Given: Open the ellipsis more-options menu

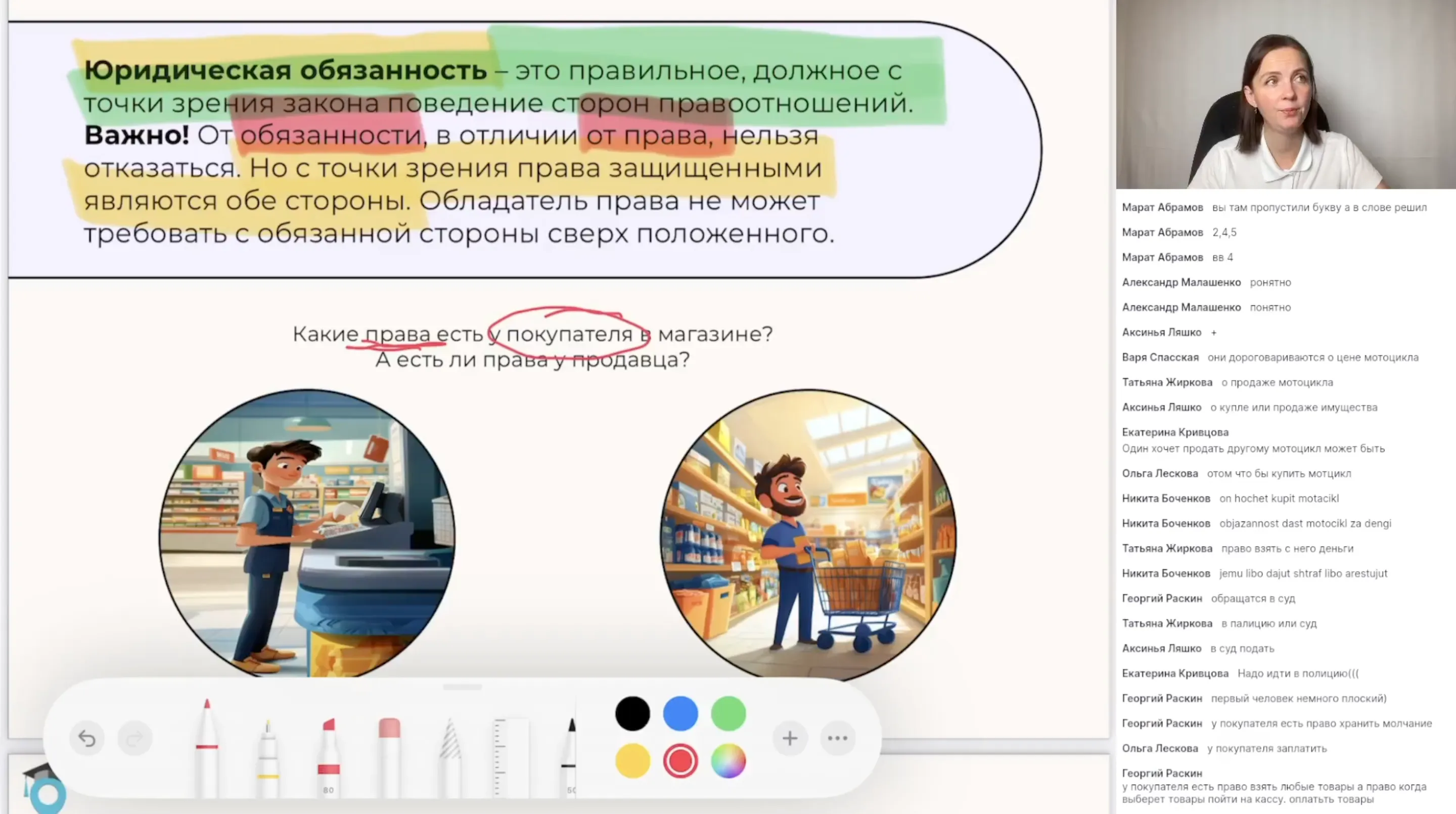Looking at the screenshot, I should 837,737.
